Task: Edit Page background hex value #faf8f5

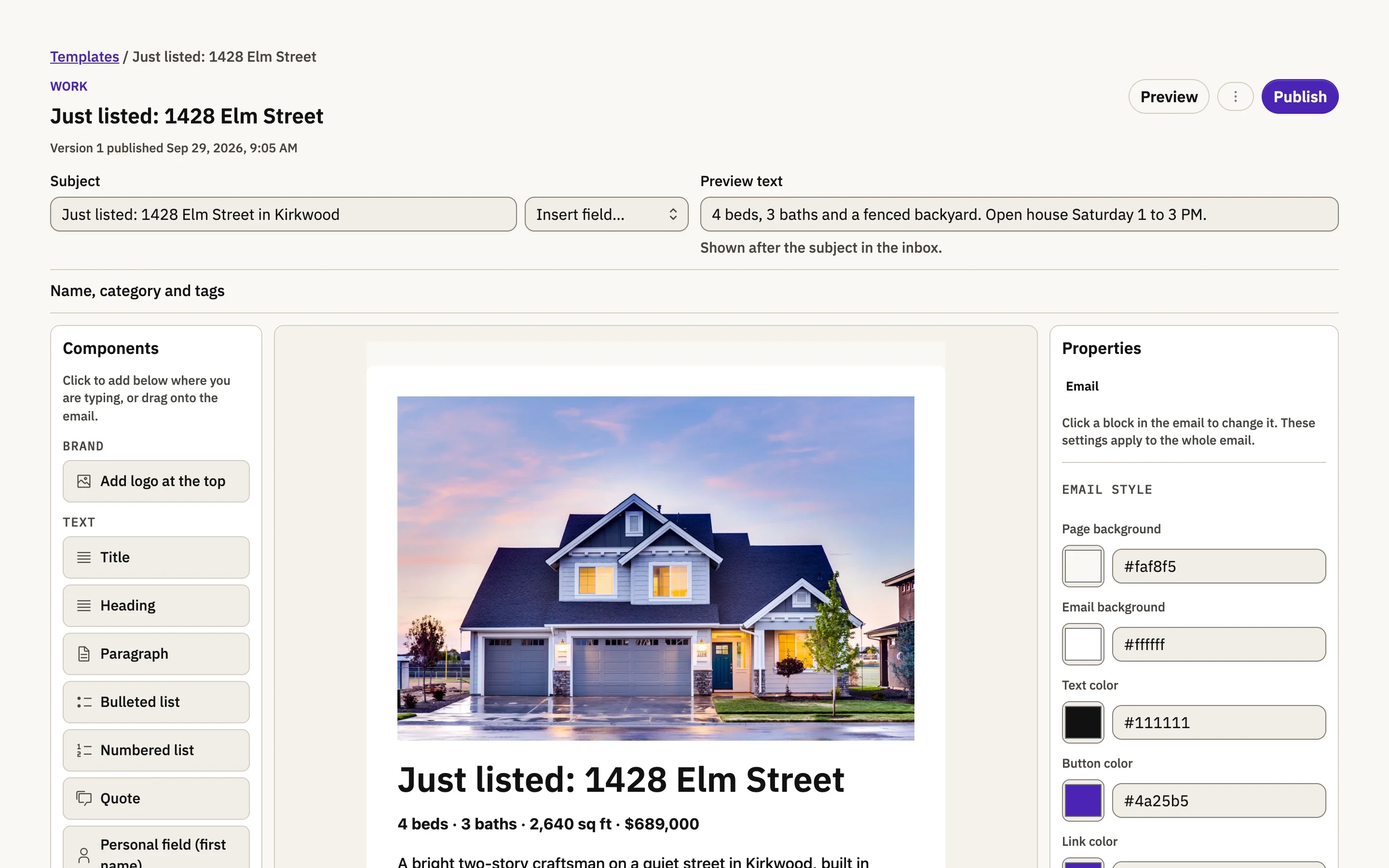Action: (1219, 566)
